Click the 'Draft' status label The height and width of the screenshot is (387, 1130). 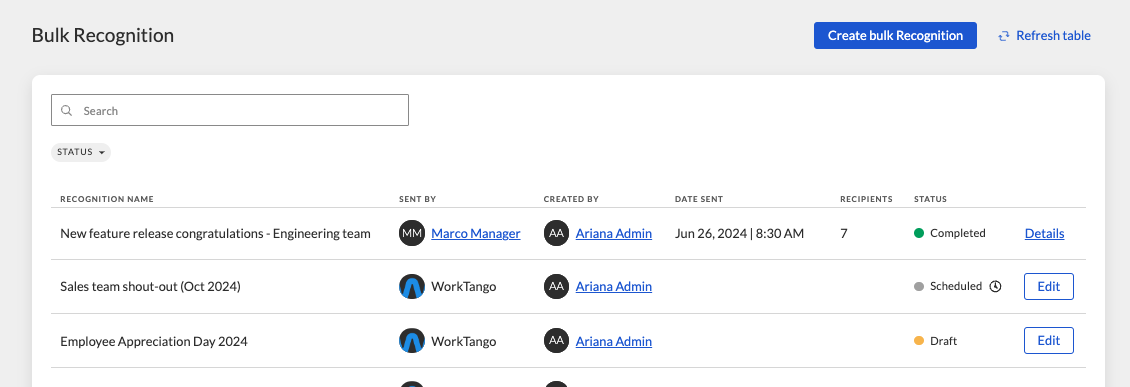pos(943,341)
